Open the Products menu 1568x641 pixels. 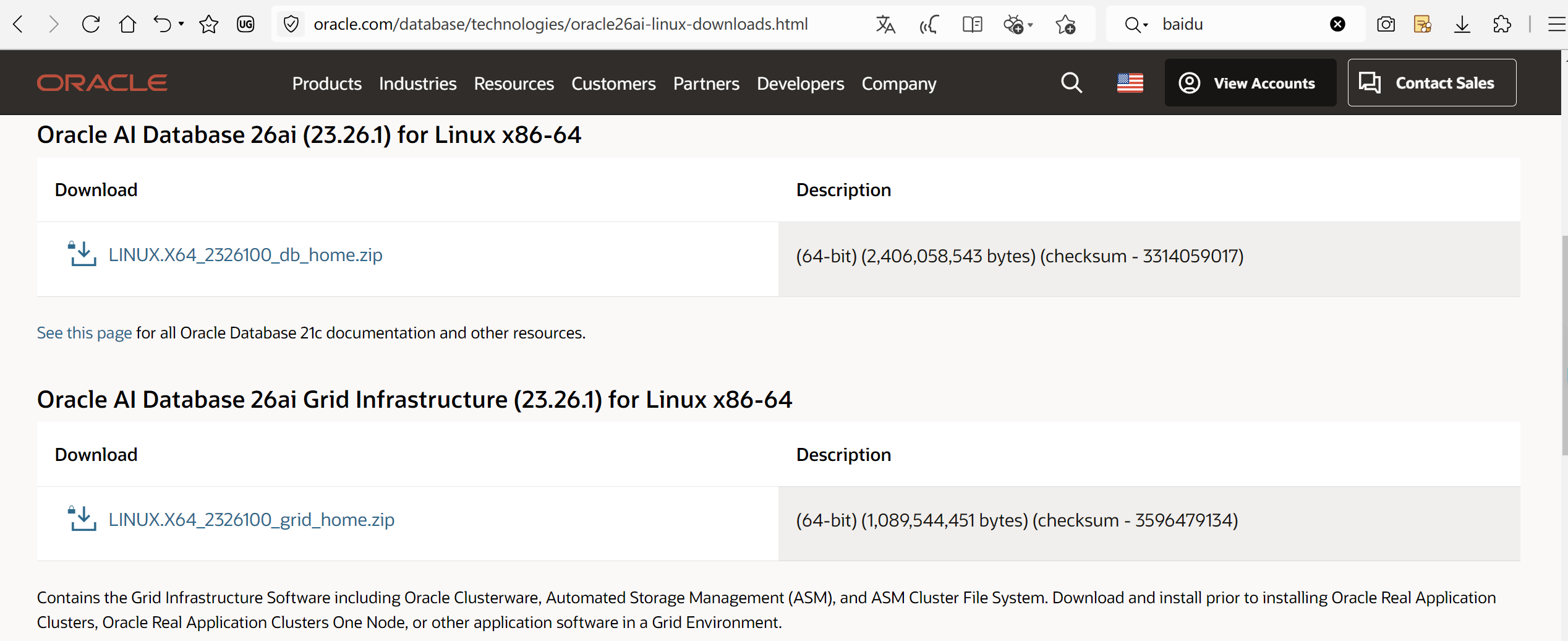(x=326, y=84)
